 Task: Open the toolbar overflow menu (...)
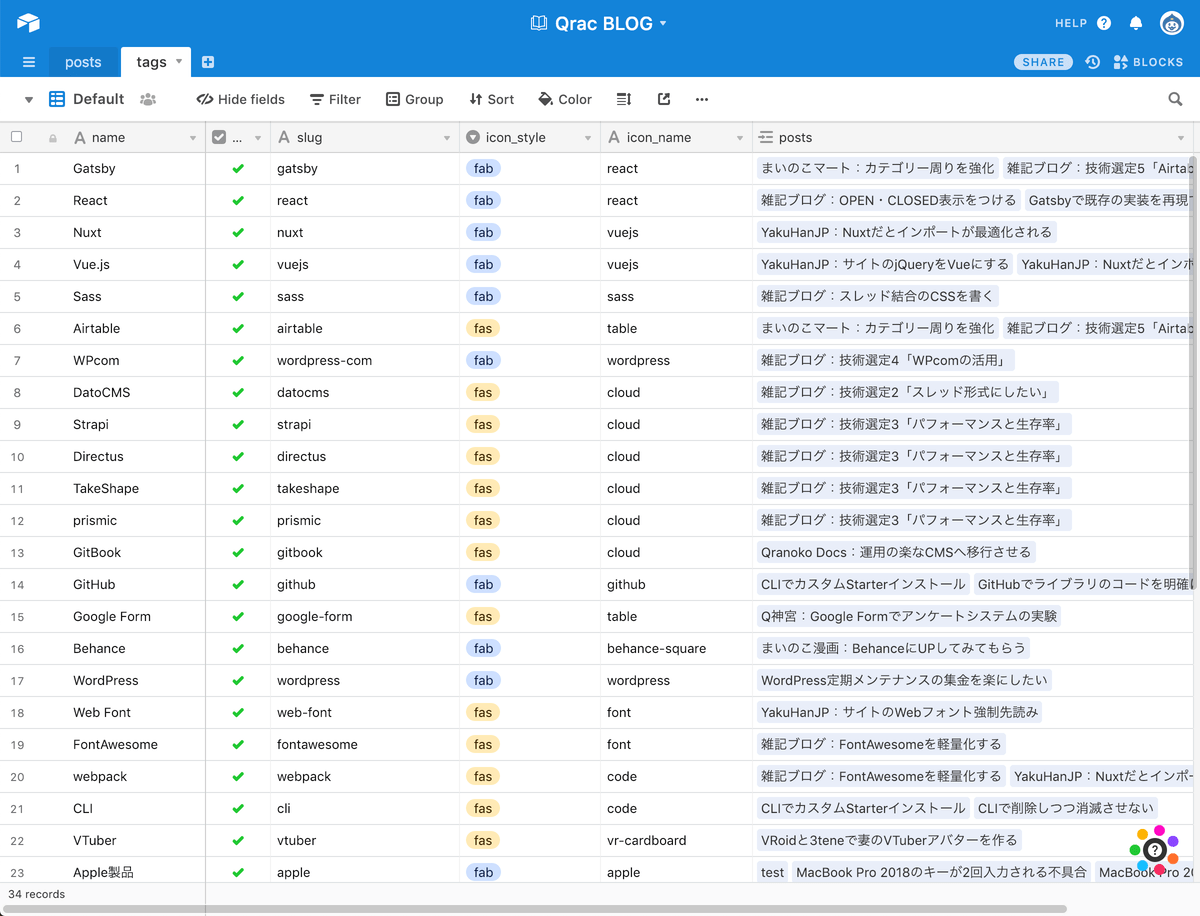[x=701, y=99]
